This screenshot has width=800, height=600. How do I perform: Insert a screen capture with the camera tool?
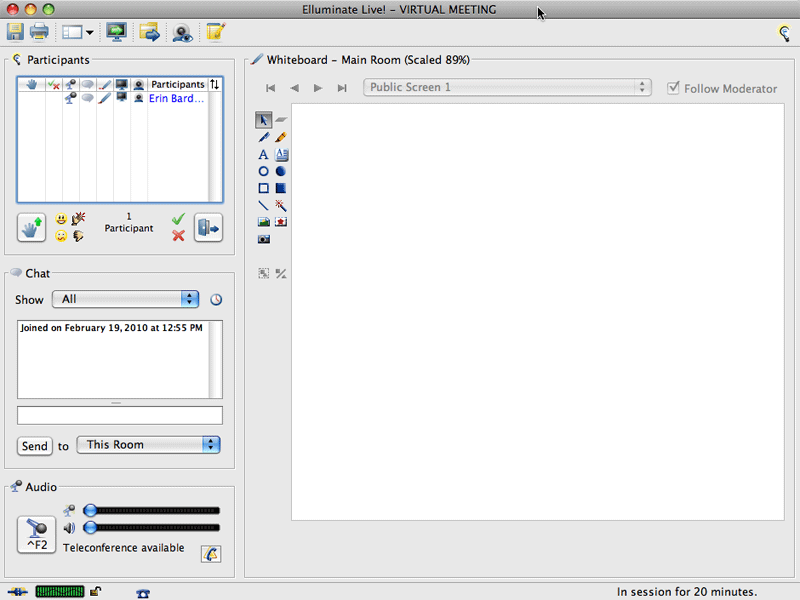coord(264,239)
